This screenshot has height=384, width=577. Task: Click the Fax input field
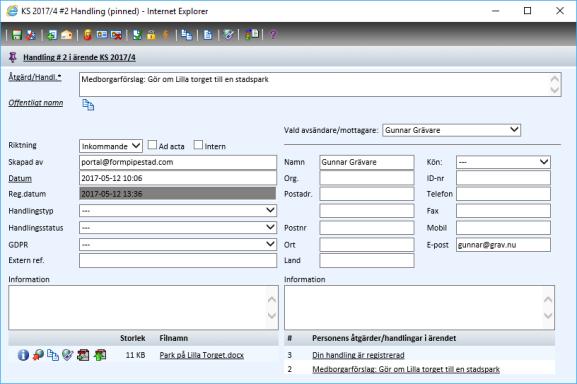pyautogui.click(x=503, y=211)
